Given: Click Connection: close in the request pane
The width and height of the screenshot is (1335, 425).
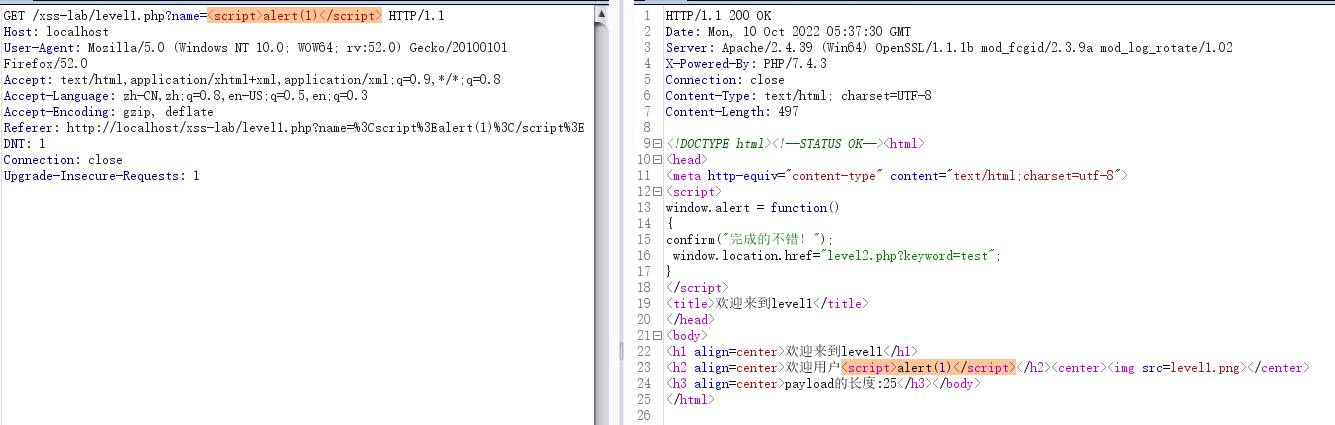Looking at the screenshot, I should click(x=63, y=160).
